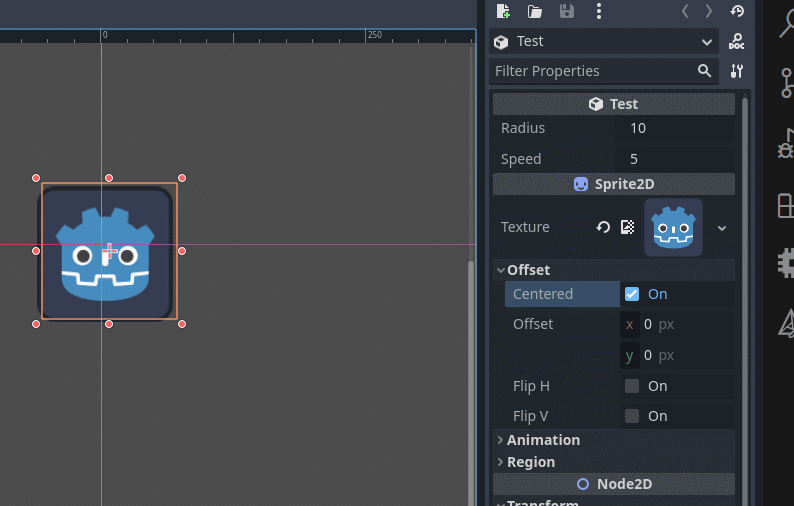The height and width of the screenshot is (506, 794).
Task: Click the sprite's bottom-right resize handle
Action: click(182, 324)
